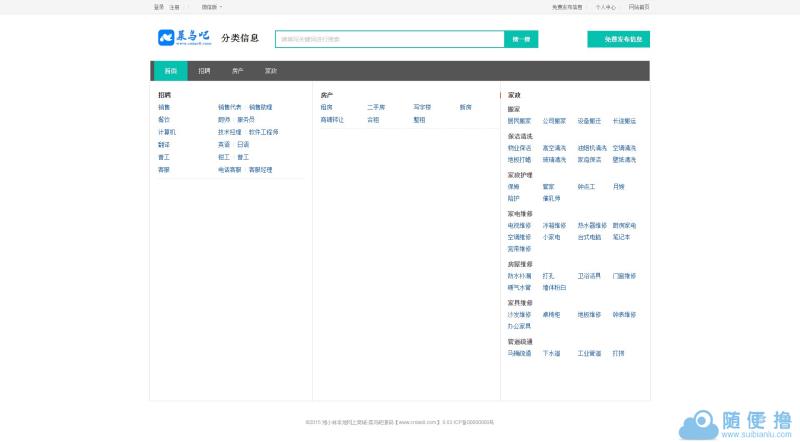Click the keyword search input field
Image resolution: width=800 pixels, height=442 pixels.
point(390,39)
